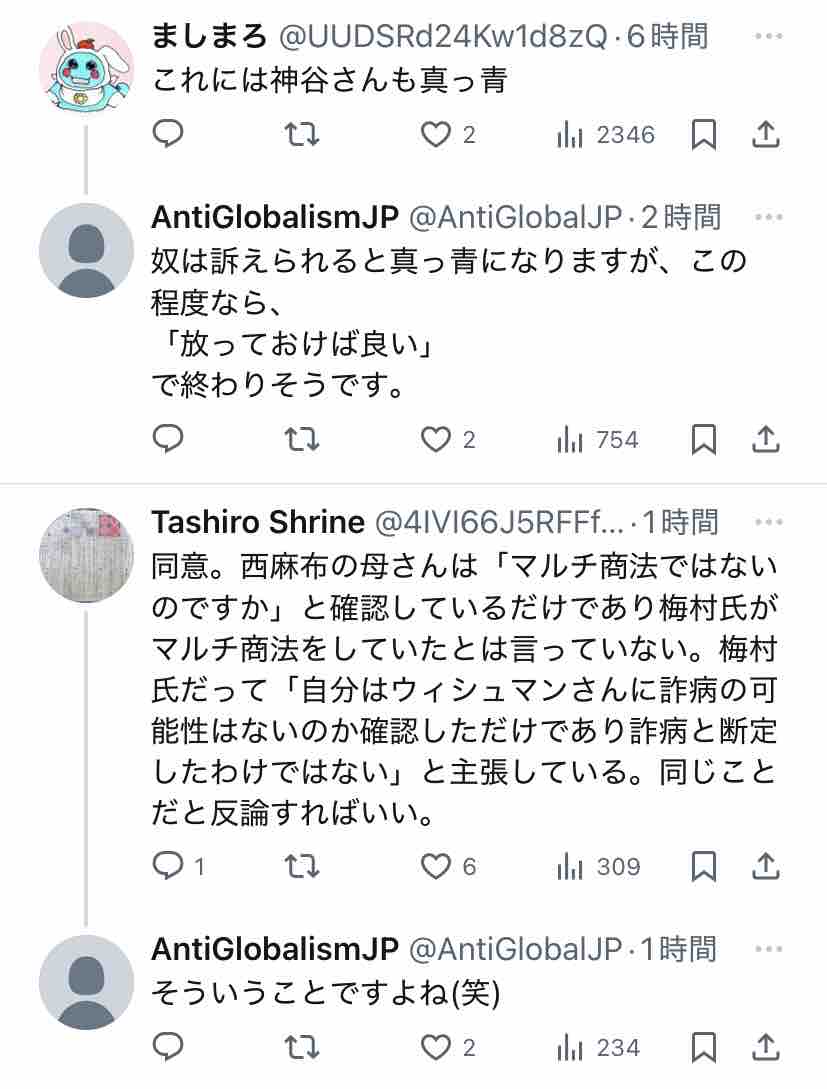
Task: View analytics showing 754 views
Action: [597, 439]
